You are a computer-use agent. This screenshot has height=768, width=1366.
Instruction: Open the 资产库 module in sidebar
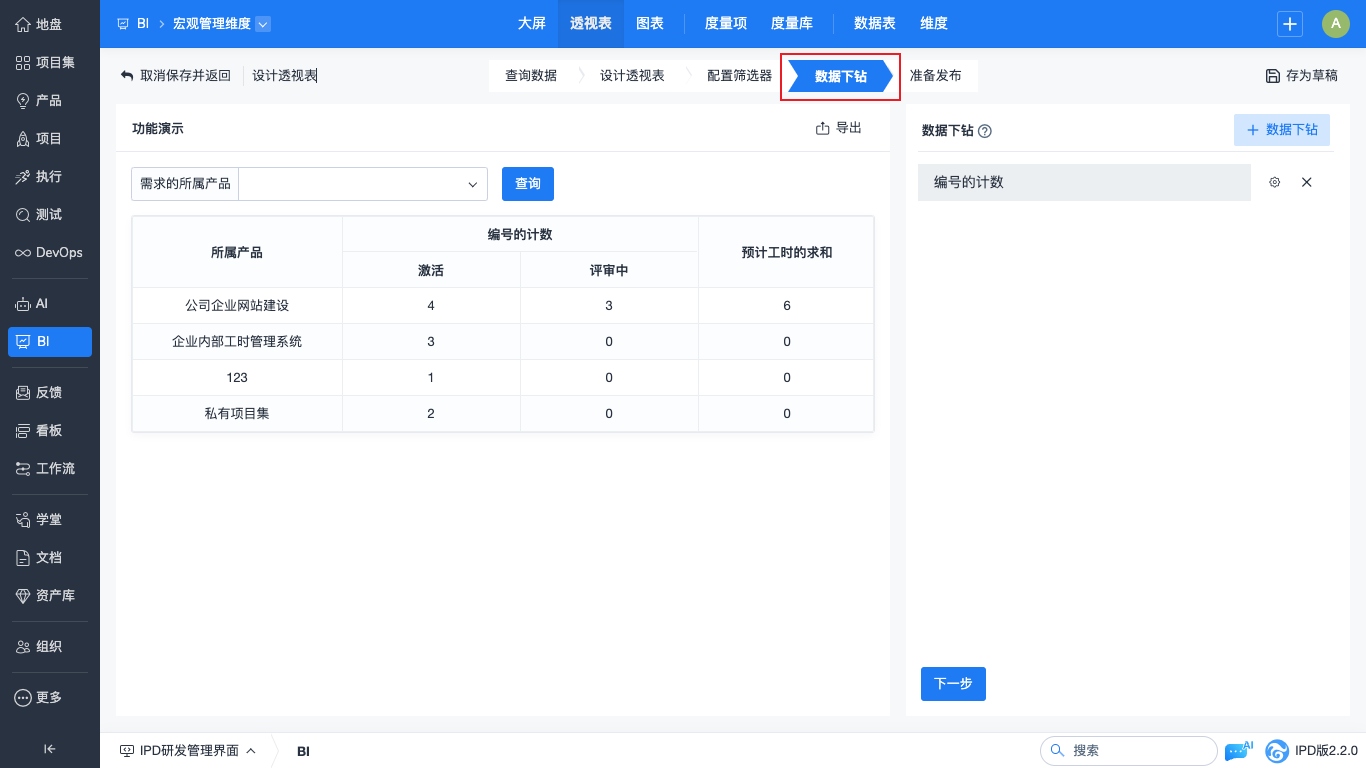tap(50, 596)
